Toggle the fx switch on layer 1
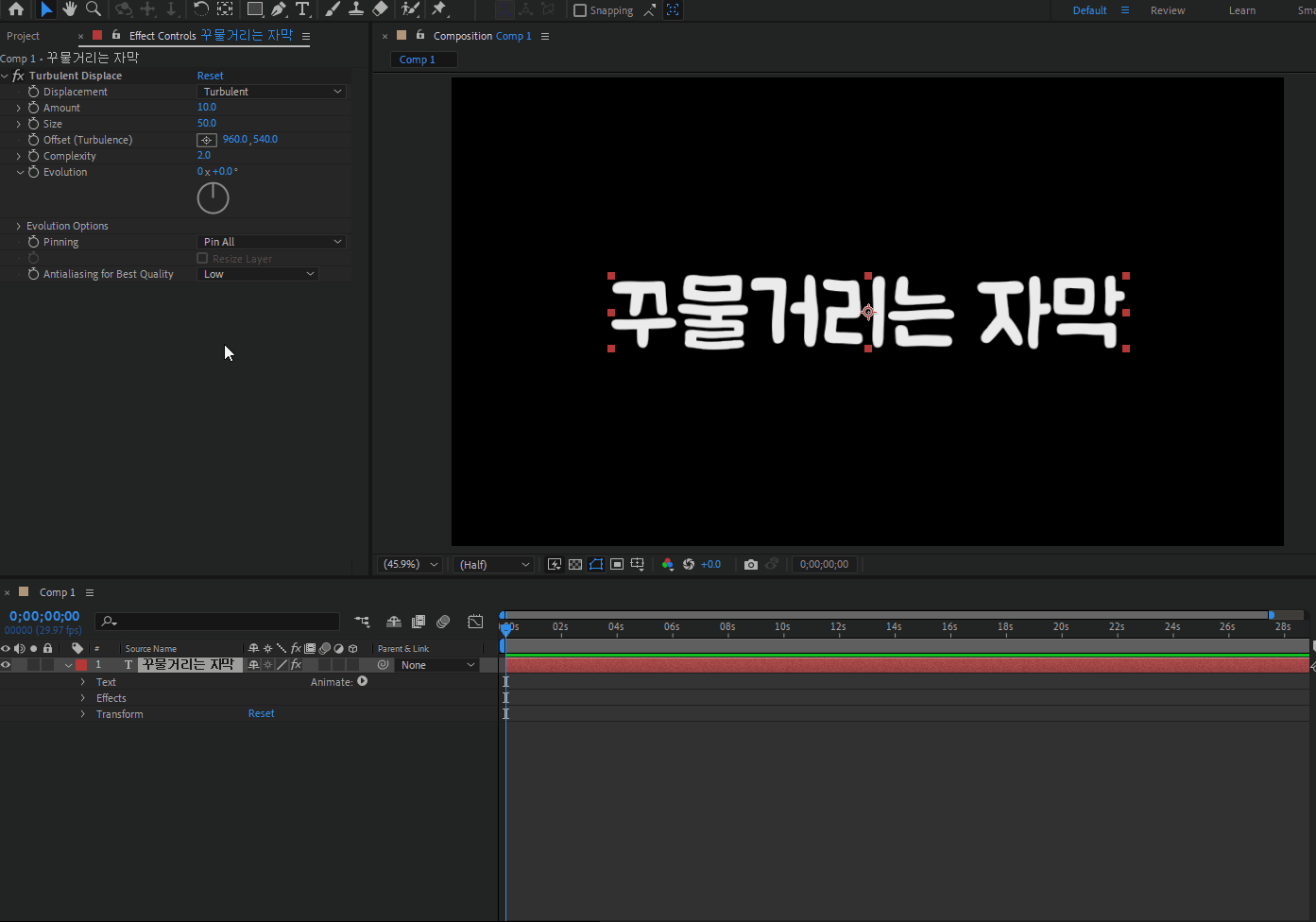This screenshot has width=1316, height=922. click(x=296, y=665)
